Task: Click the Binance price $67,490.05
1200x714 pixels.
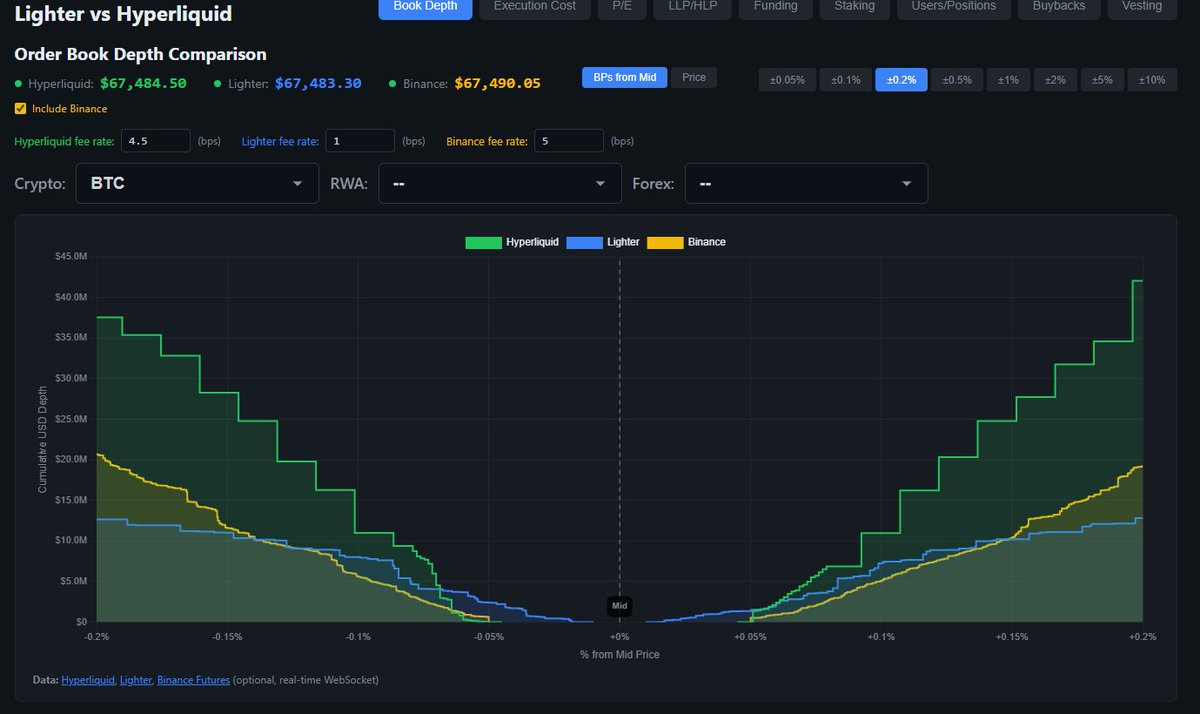Action: click(x=497, y=84)
